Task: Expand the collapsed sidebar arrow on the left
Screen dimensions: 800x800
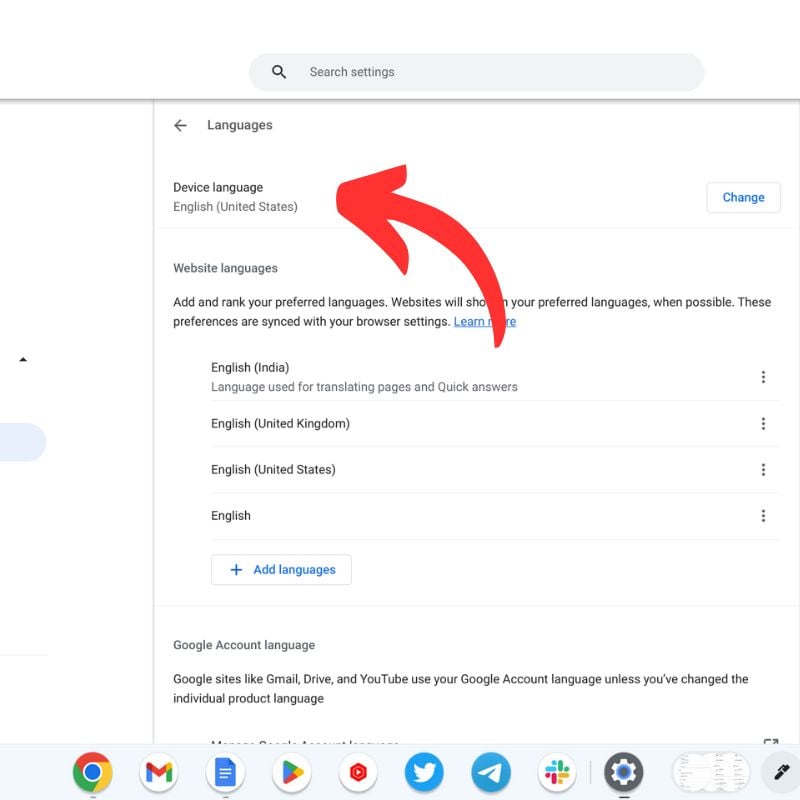Action: (24, 357)
